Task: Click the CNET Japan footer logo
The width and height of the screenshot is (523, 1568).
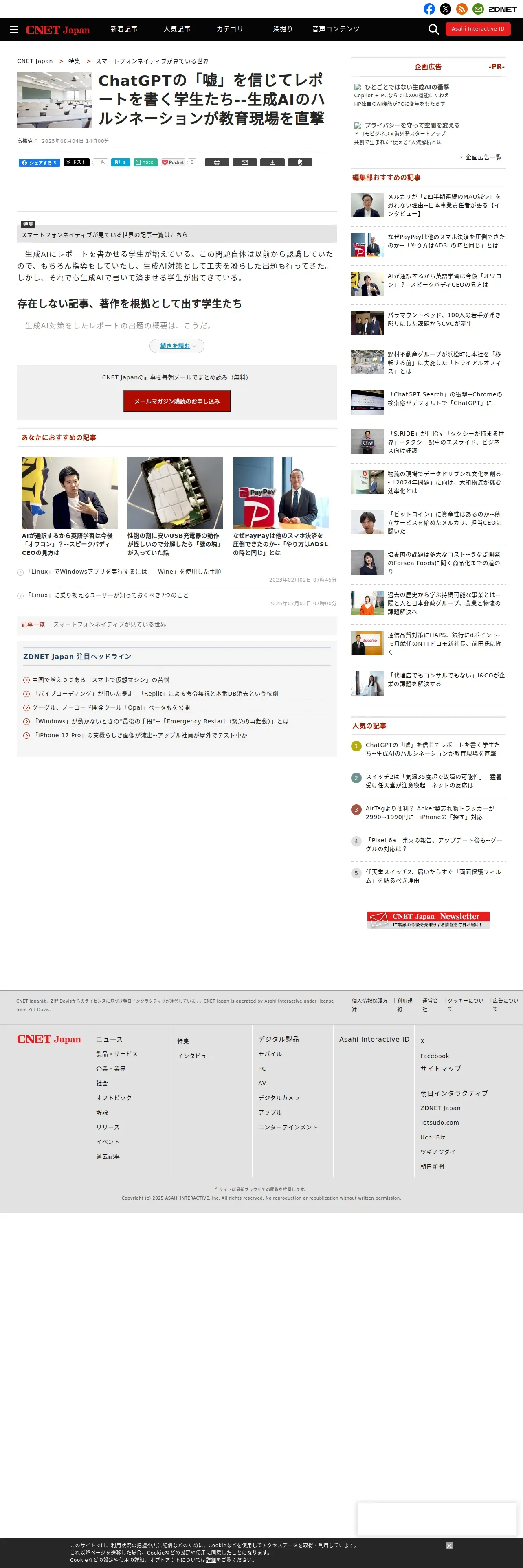Action: click(x=49, y=1039)
